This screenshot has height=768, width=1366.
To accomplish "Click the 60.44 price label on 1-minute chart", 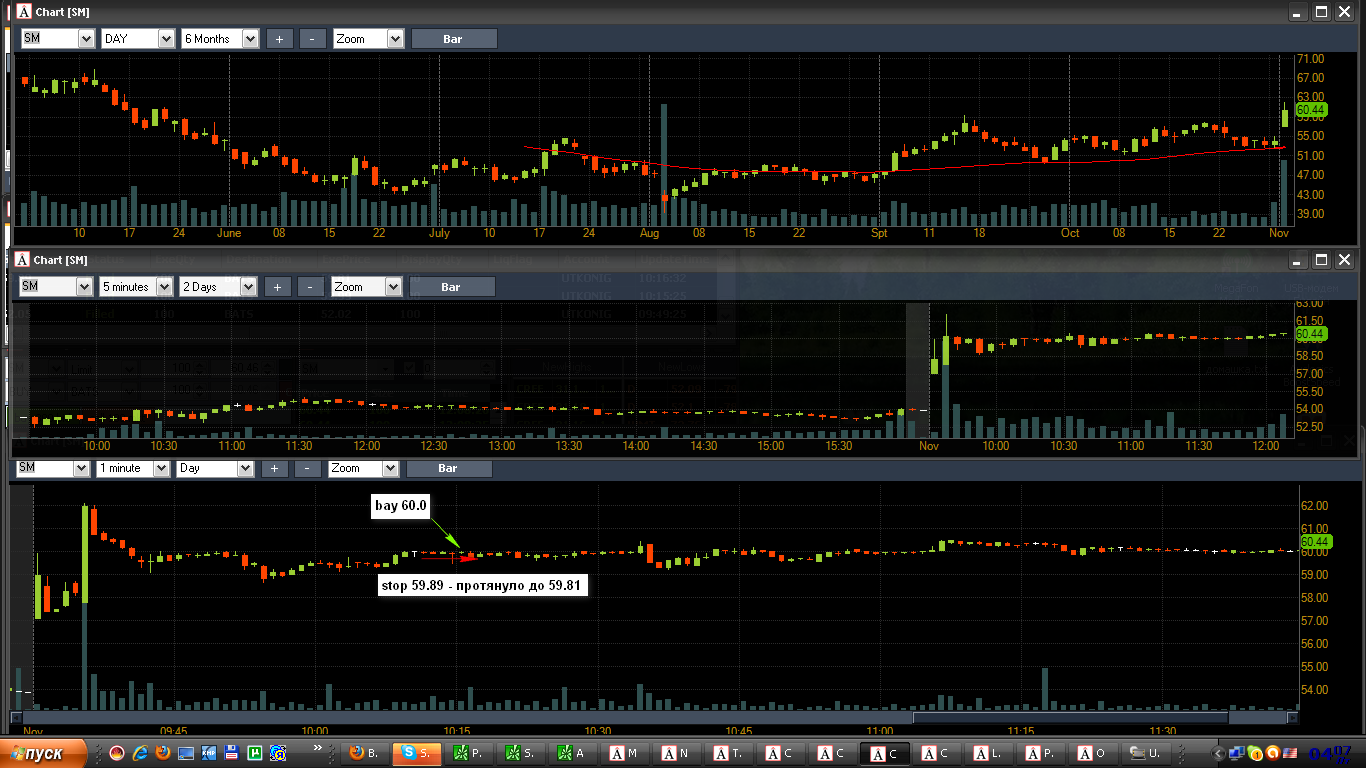I will tap(1315, 543).
